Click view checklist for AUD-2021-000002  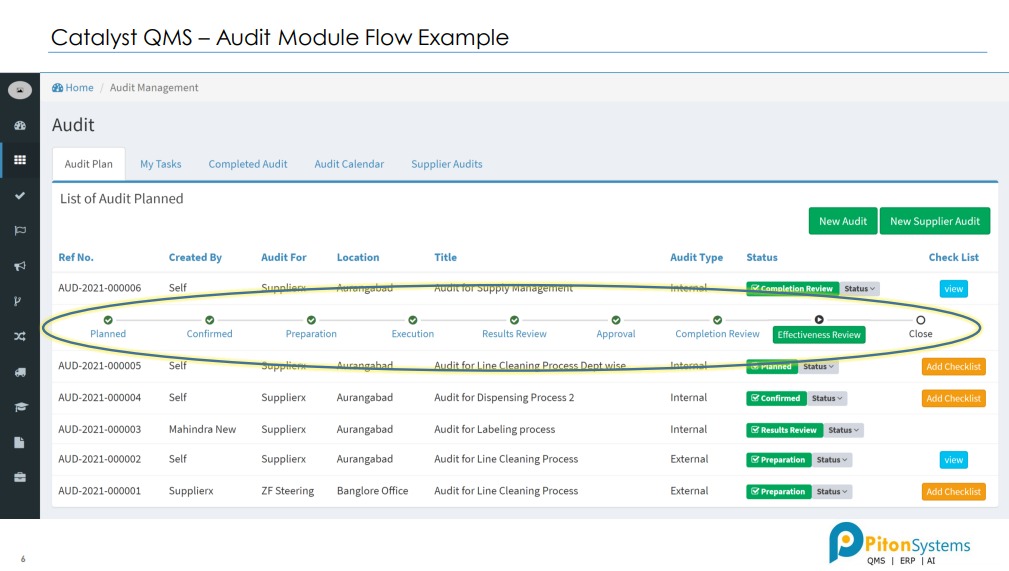point(953,460)
